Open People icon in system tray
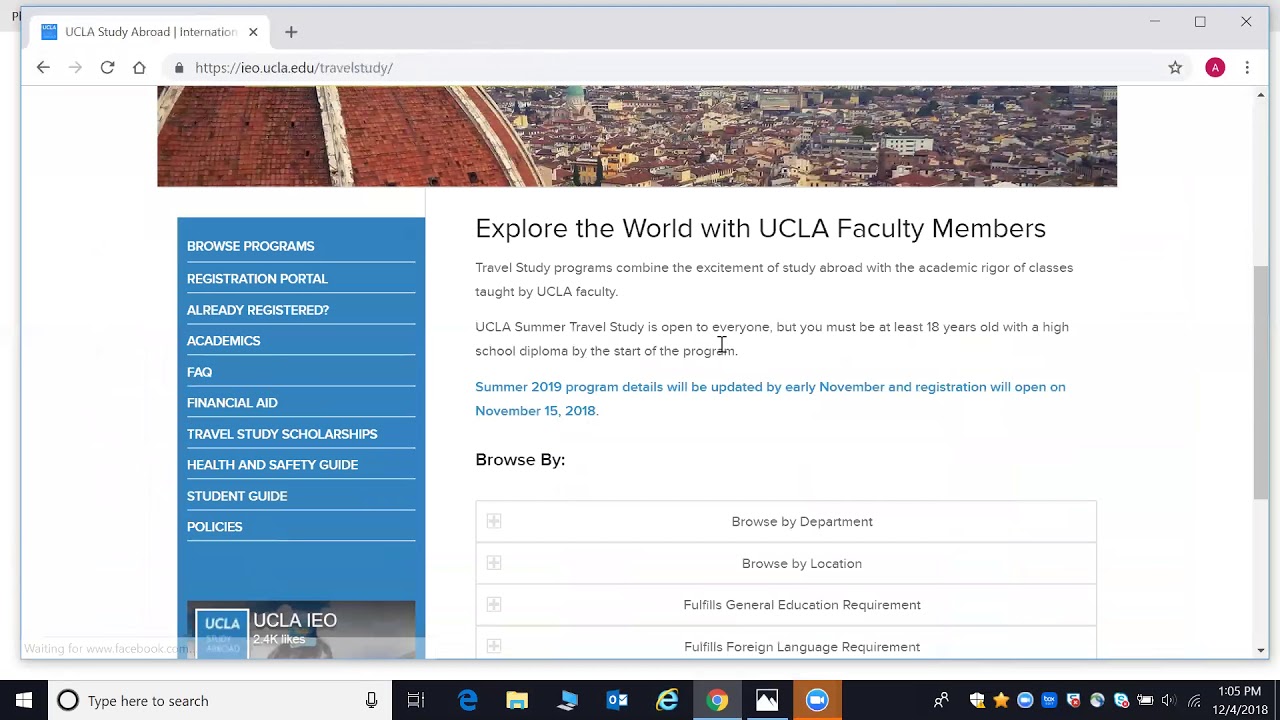Viewport: 1280px width, 720px height. pos(941,701)
